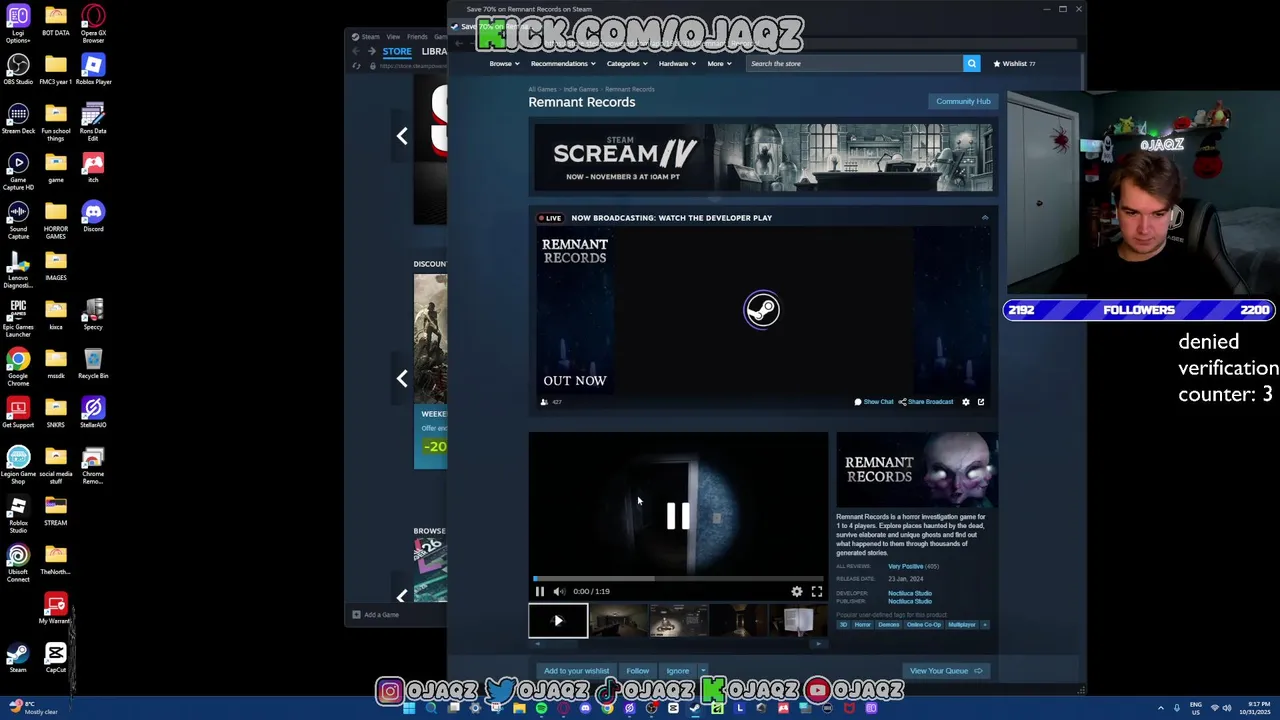Open View menu in background Steam window
The image size is (1280, 720).
(393, 37)
